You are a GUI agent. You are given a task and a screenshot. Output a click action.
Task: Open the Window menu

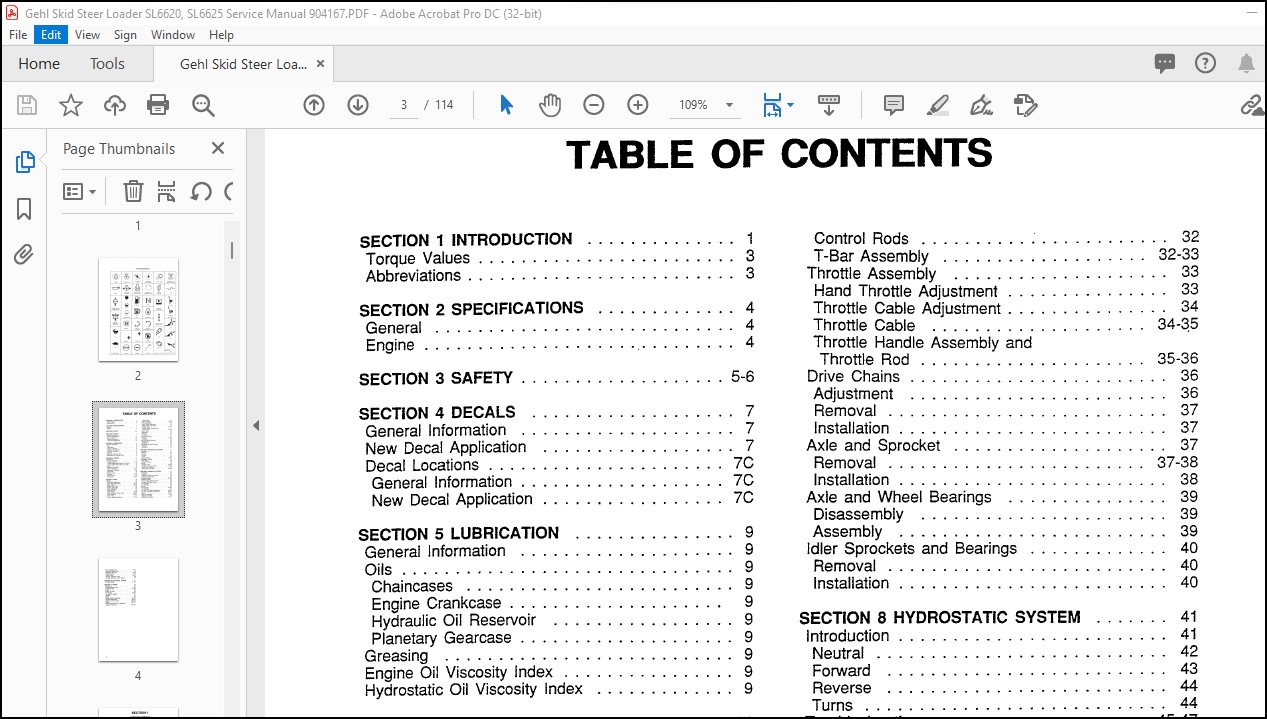(173, 34)
